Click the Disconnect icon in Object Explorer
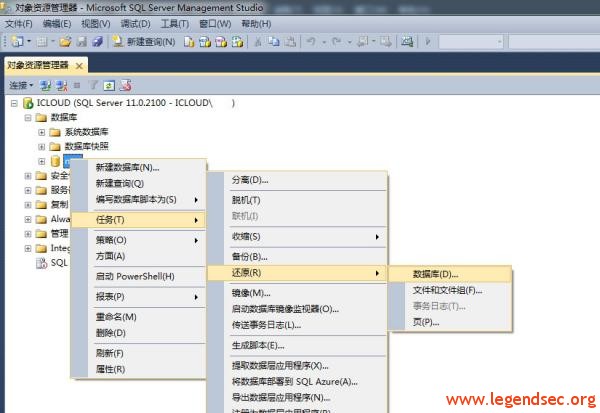This screenshot has width=600, height=413. [62, 85]
